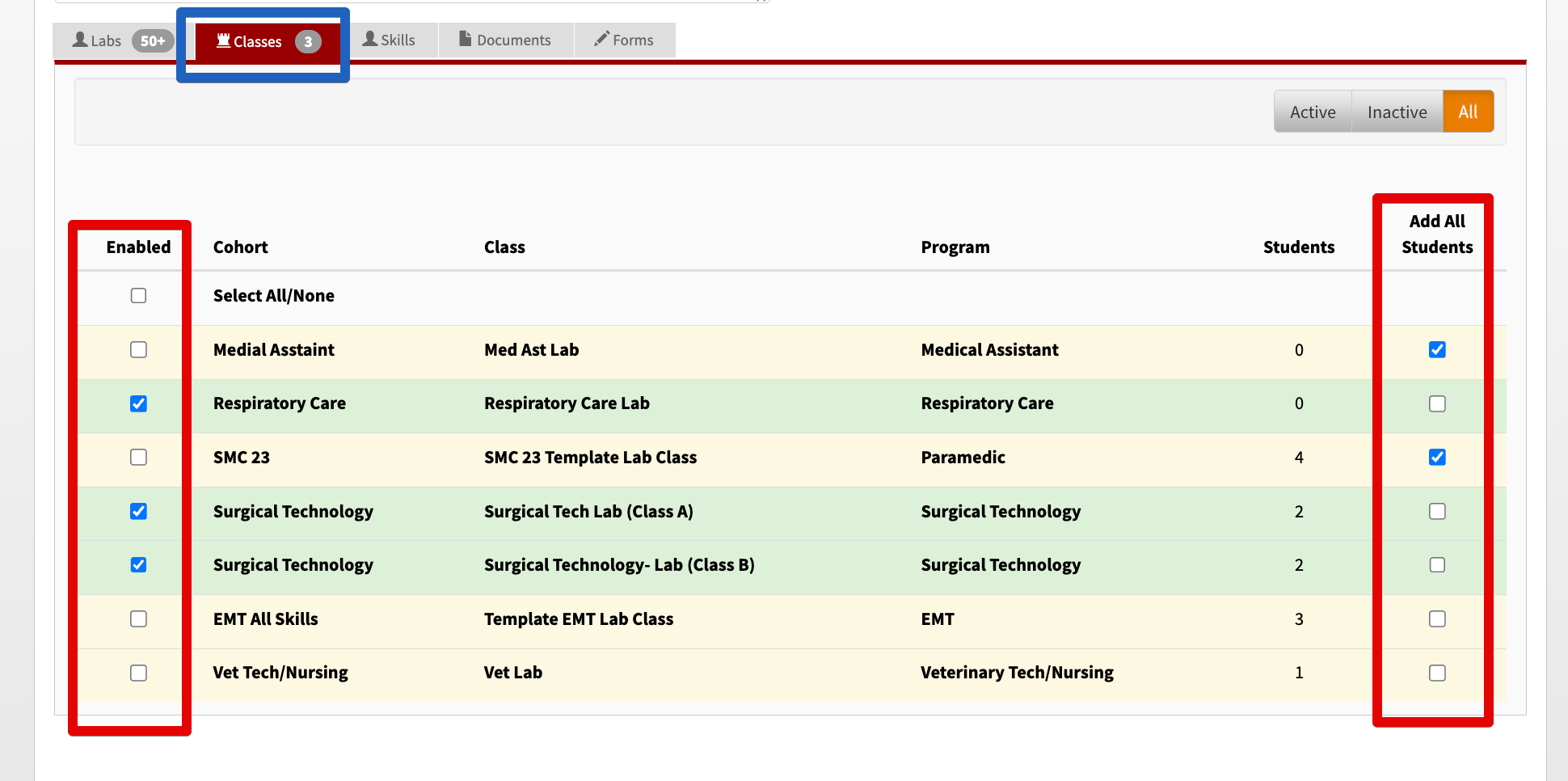Enable the SMC 23 cohort checkbox
1568x781 pixels.
coord(138,457)
